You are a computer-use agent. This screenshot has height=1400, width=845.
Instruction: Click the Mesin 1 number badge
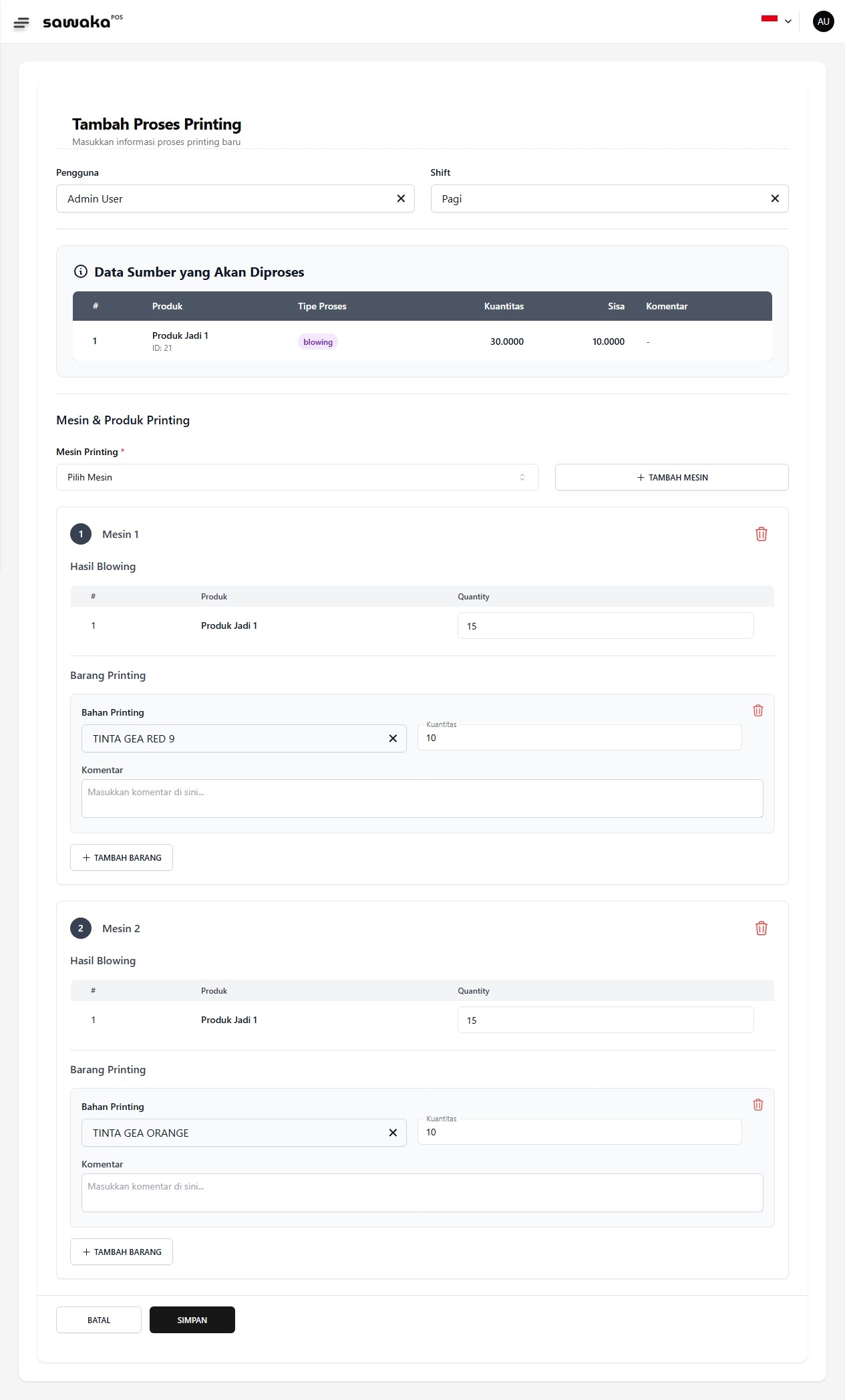coord(81,534)
